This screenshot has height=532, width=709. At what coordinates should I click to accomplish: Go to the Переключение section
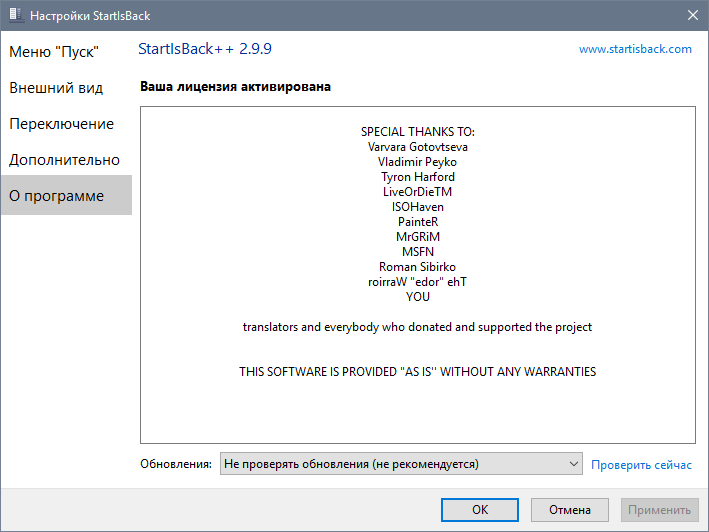click(x=61, y=124)
